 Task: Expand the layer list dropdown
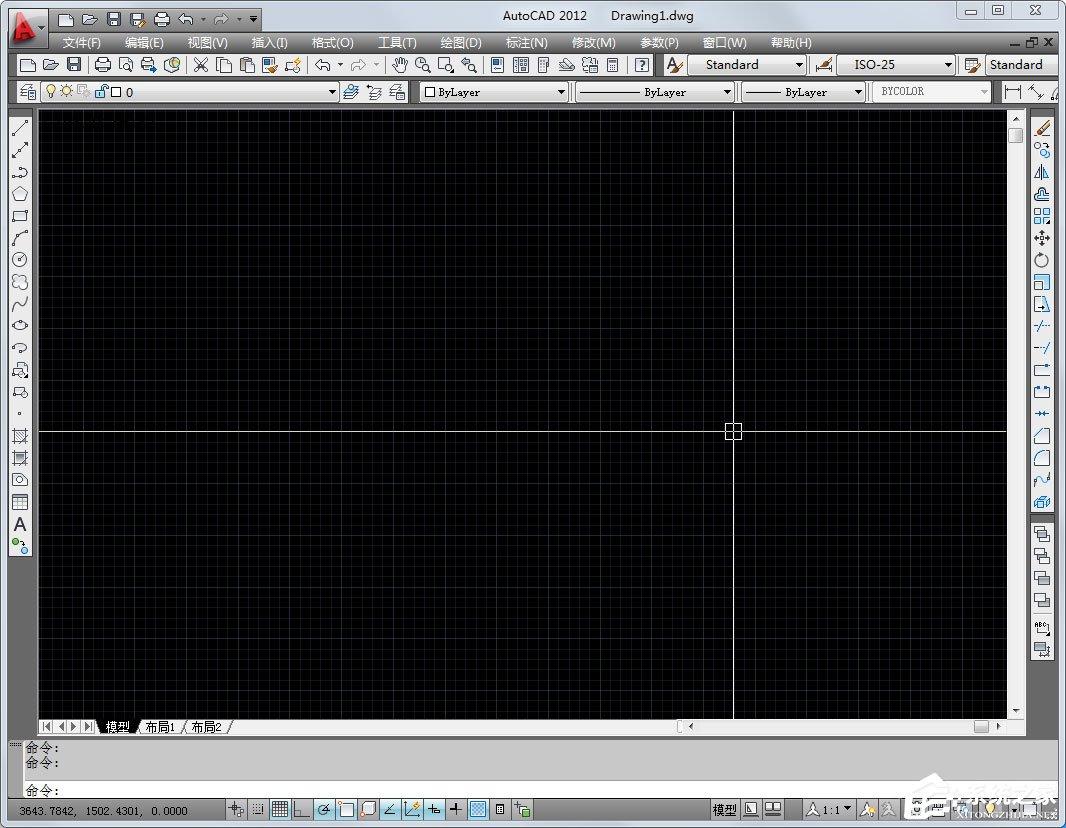click(332, 92)
